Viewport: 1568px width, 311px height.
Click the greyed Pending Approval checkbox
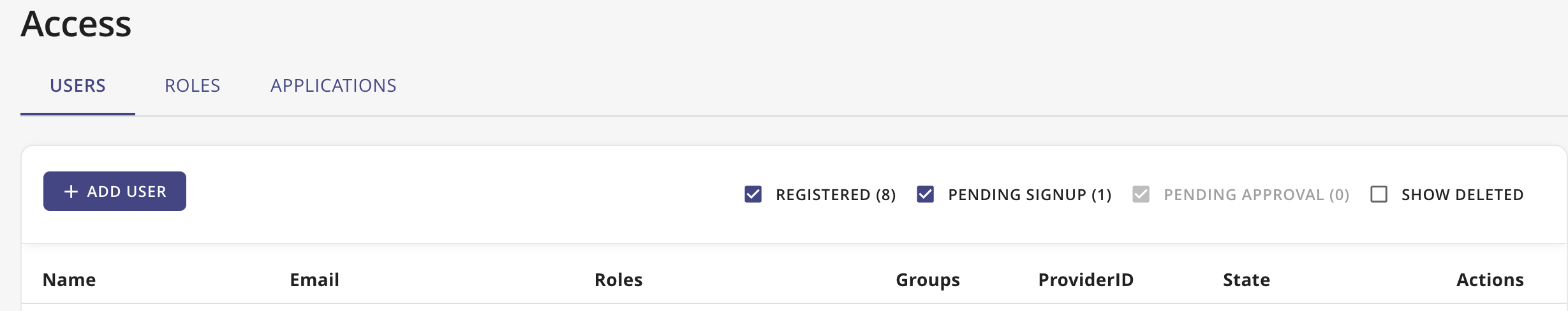pos(1141,194)
